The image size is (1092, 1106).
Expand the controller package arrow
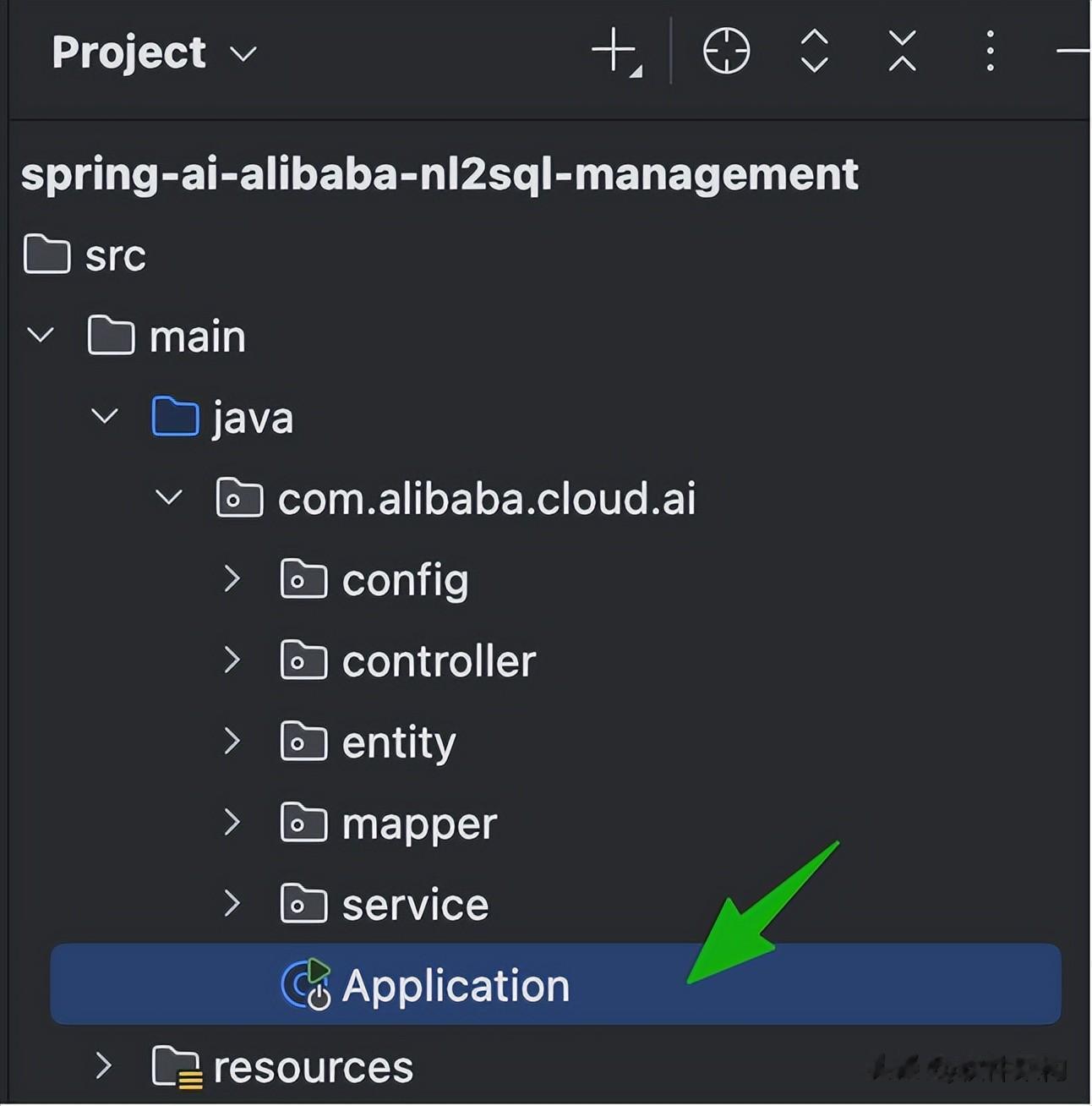[x=232, y=660]
